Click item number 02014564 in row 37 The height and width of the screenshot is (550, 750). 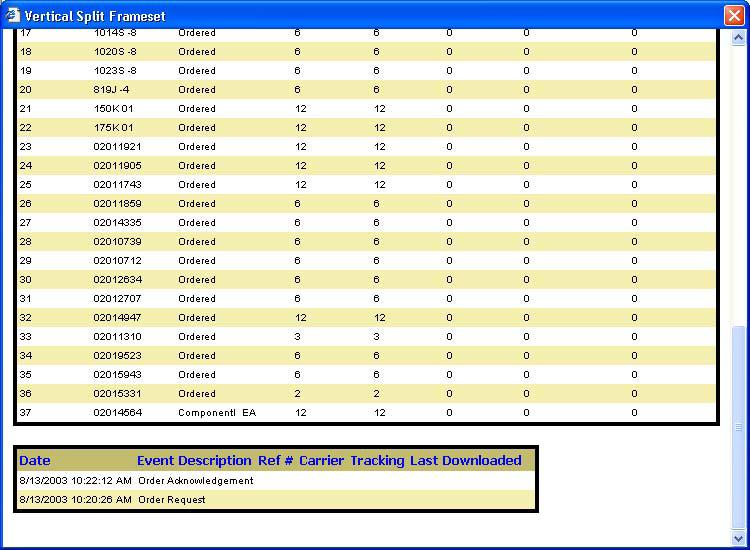tap(118, 412)
